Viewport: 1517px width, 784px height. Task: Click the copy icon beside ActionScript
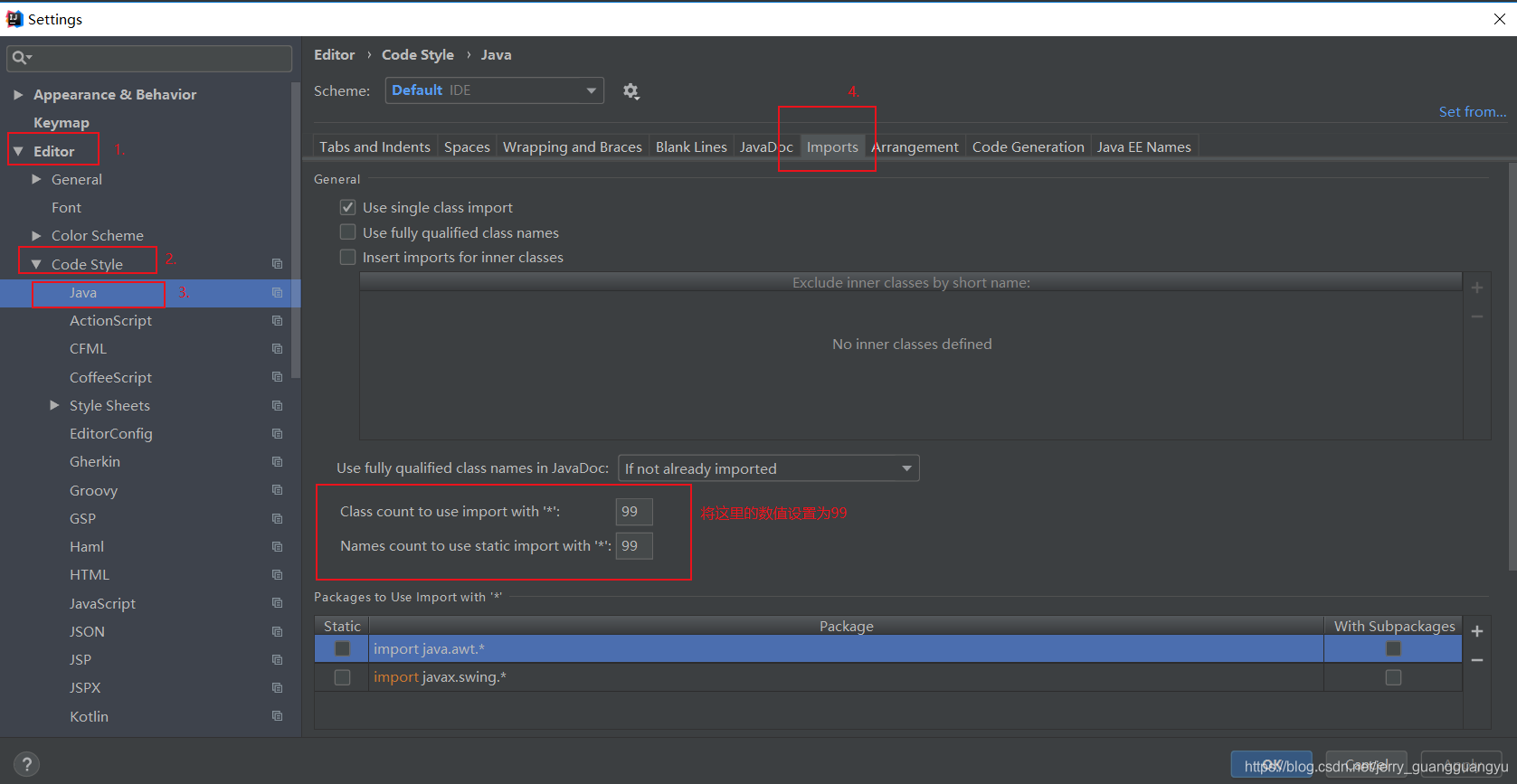coord(278,321)
